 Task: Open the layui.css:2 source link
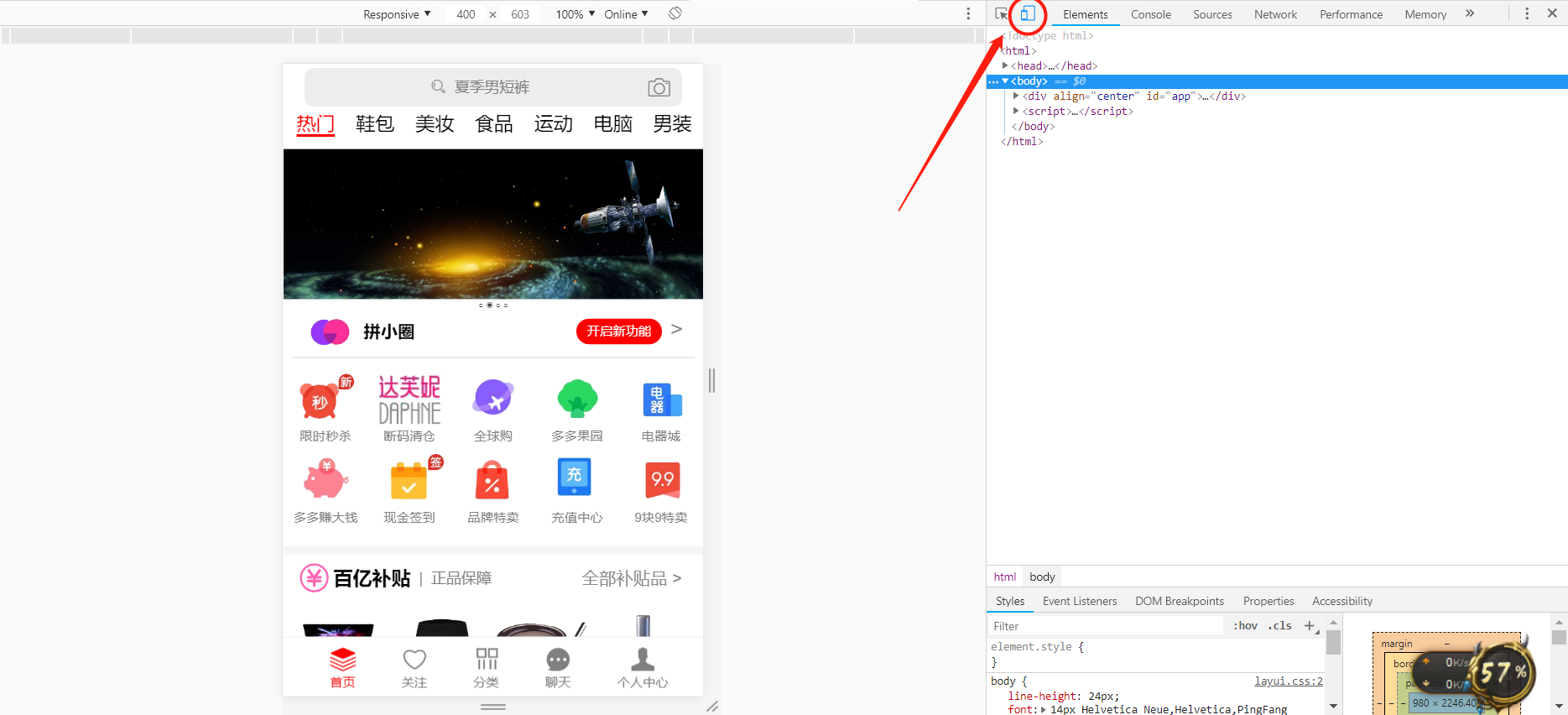1289,681
